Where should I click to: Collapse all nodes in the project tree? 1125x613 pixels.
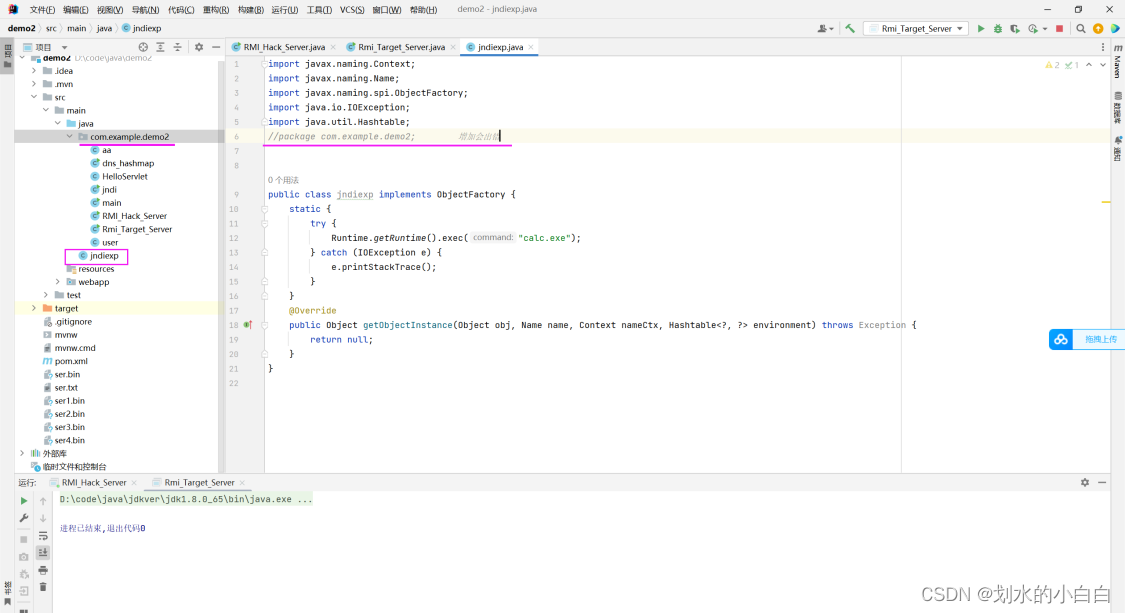pyautogui.click(x=177, y=47)
